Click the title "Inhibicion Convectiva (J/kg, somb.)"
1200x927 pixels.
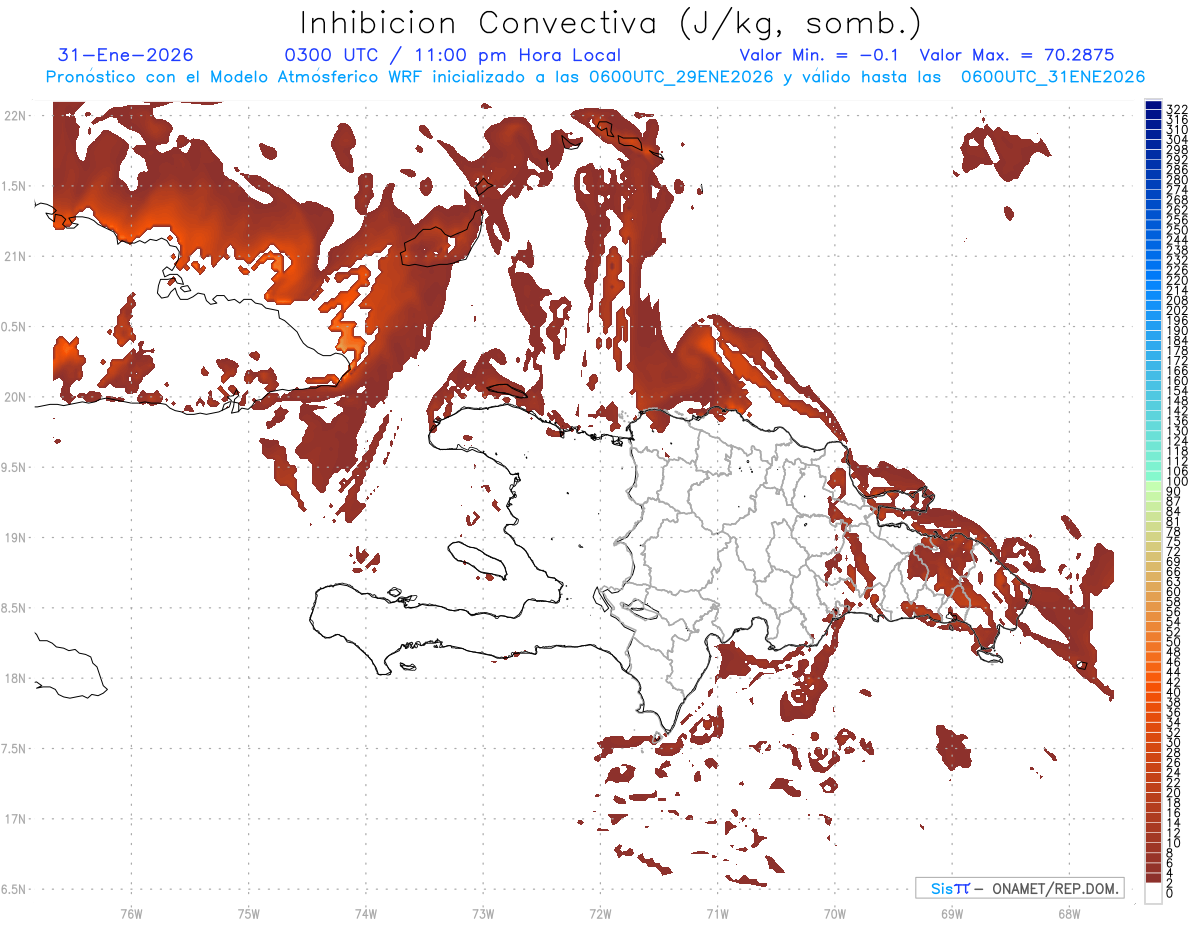tap(612, 23)
